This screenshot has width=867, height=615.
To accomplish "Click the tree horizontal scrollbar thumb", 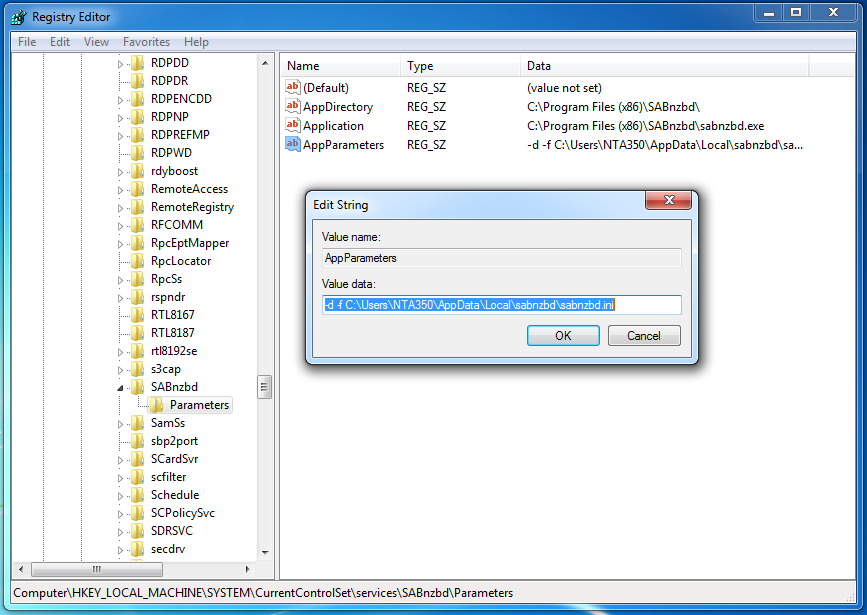I will [x=97, y=569].
